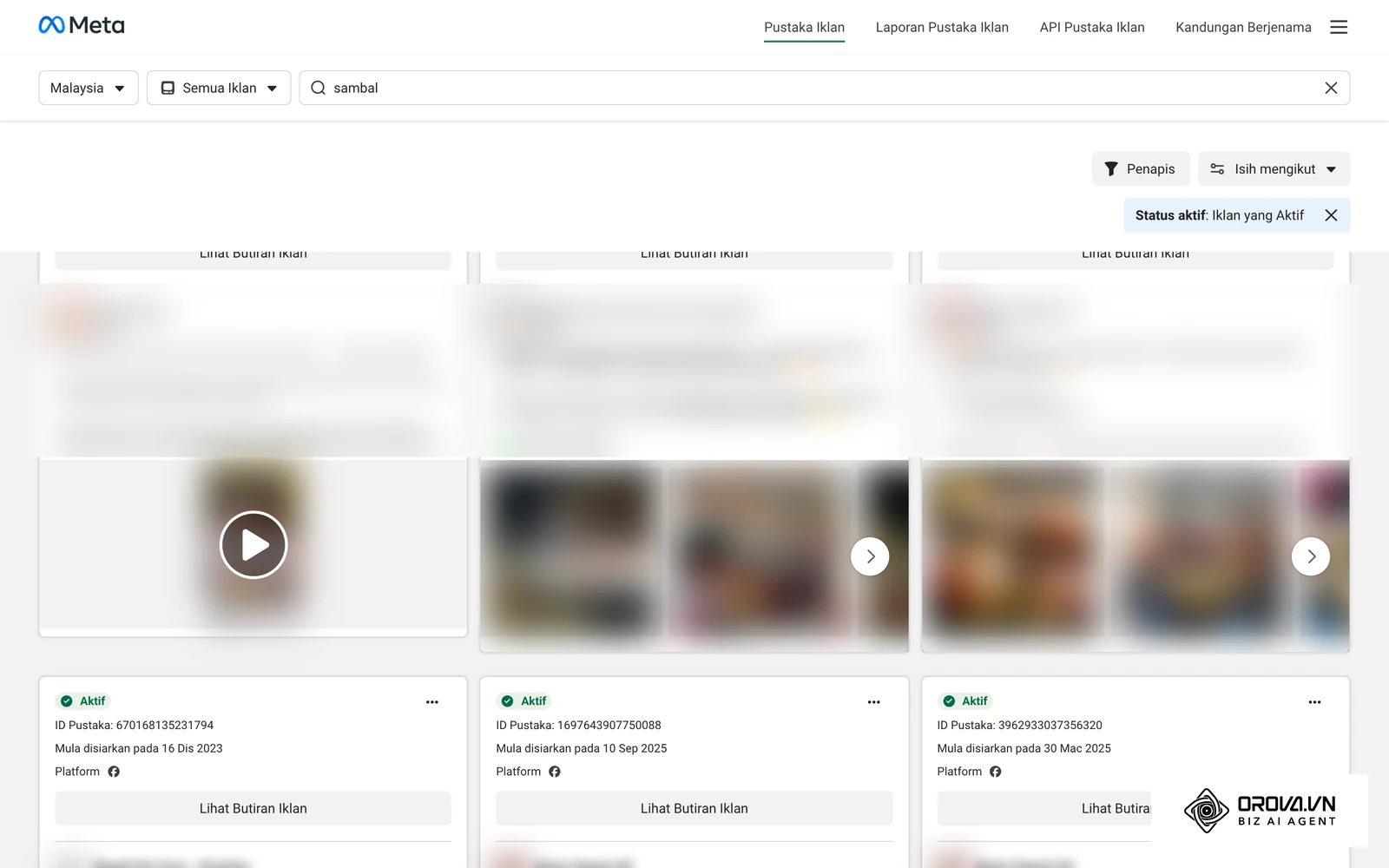Expand the Malaysia country dropdown
The image size is (1389, 868).
coord(89,88)
